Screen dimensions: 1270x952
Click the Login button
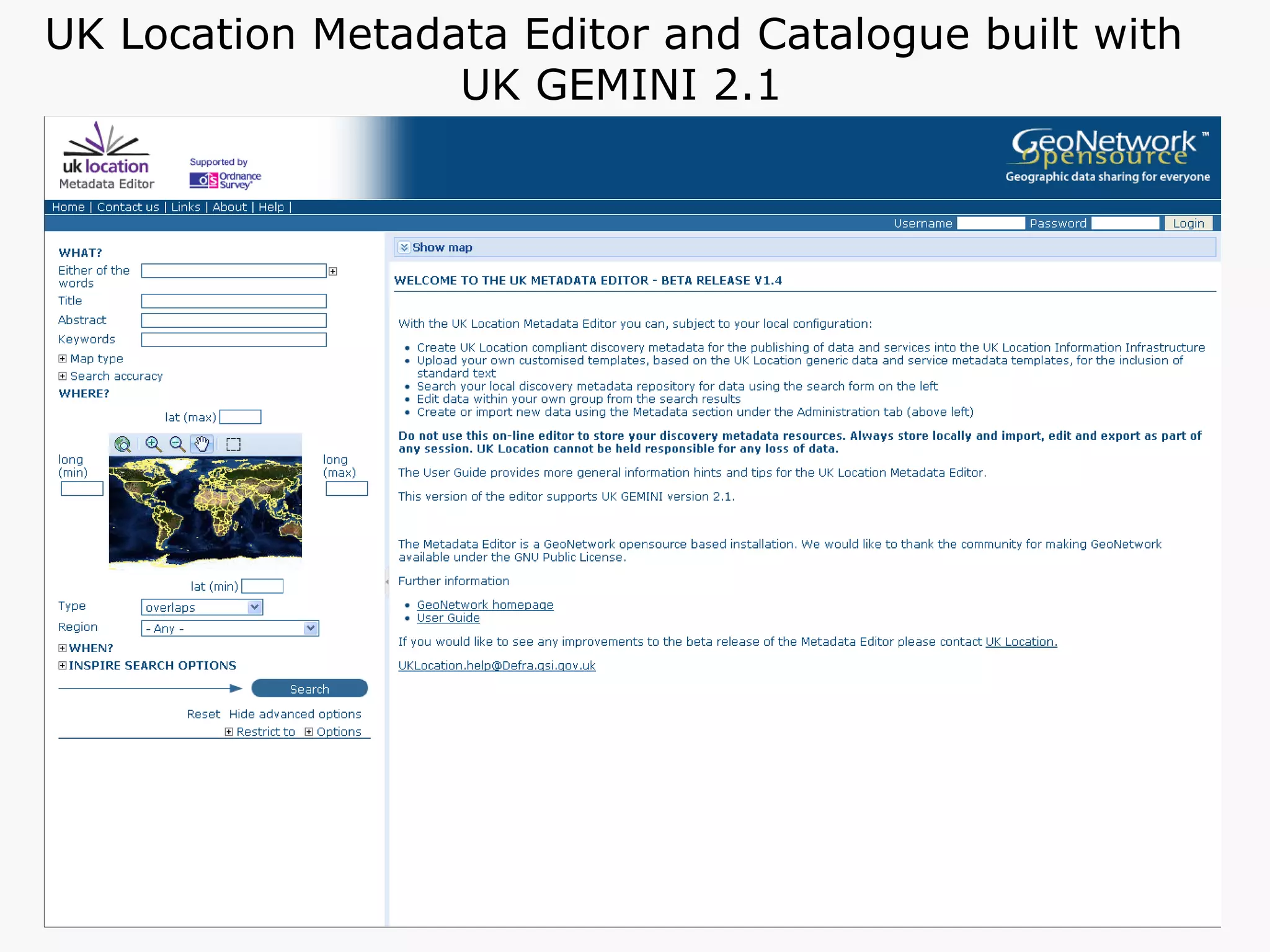1188,223
